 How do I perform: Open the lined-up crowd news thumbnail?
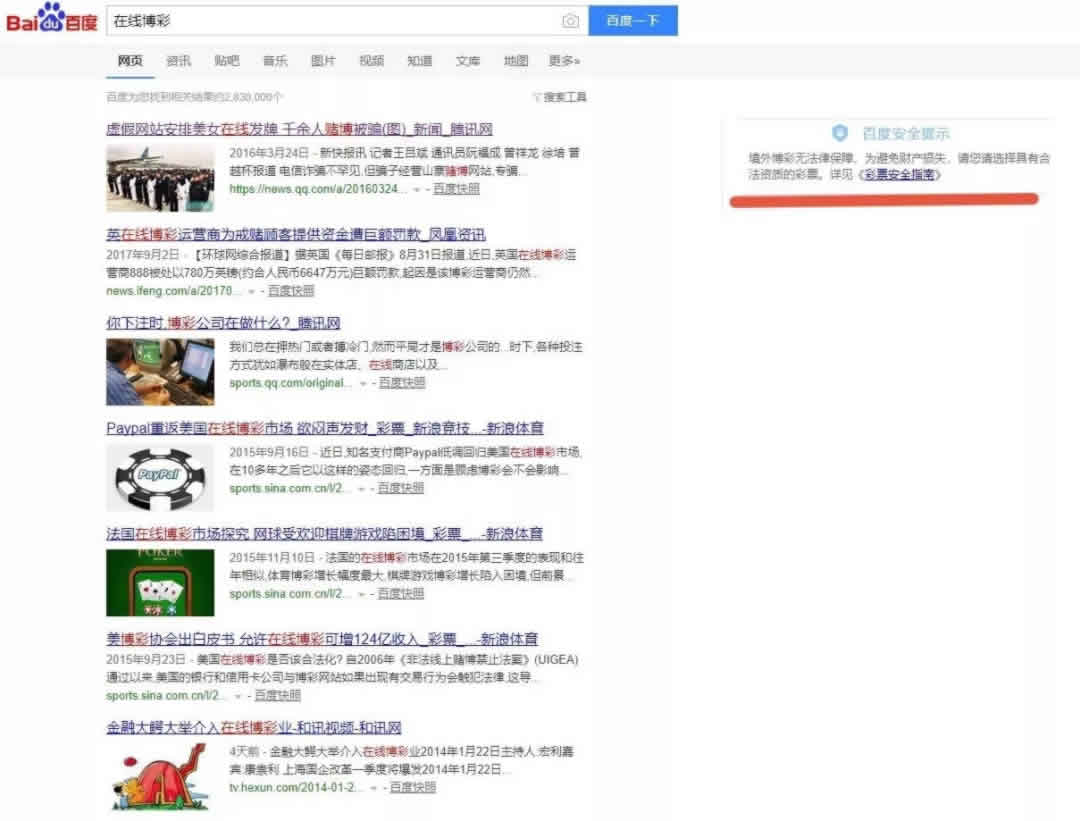click(x=160, y=178)
